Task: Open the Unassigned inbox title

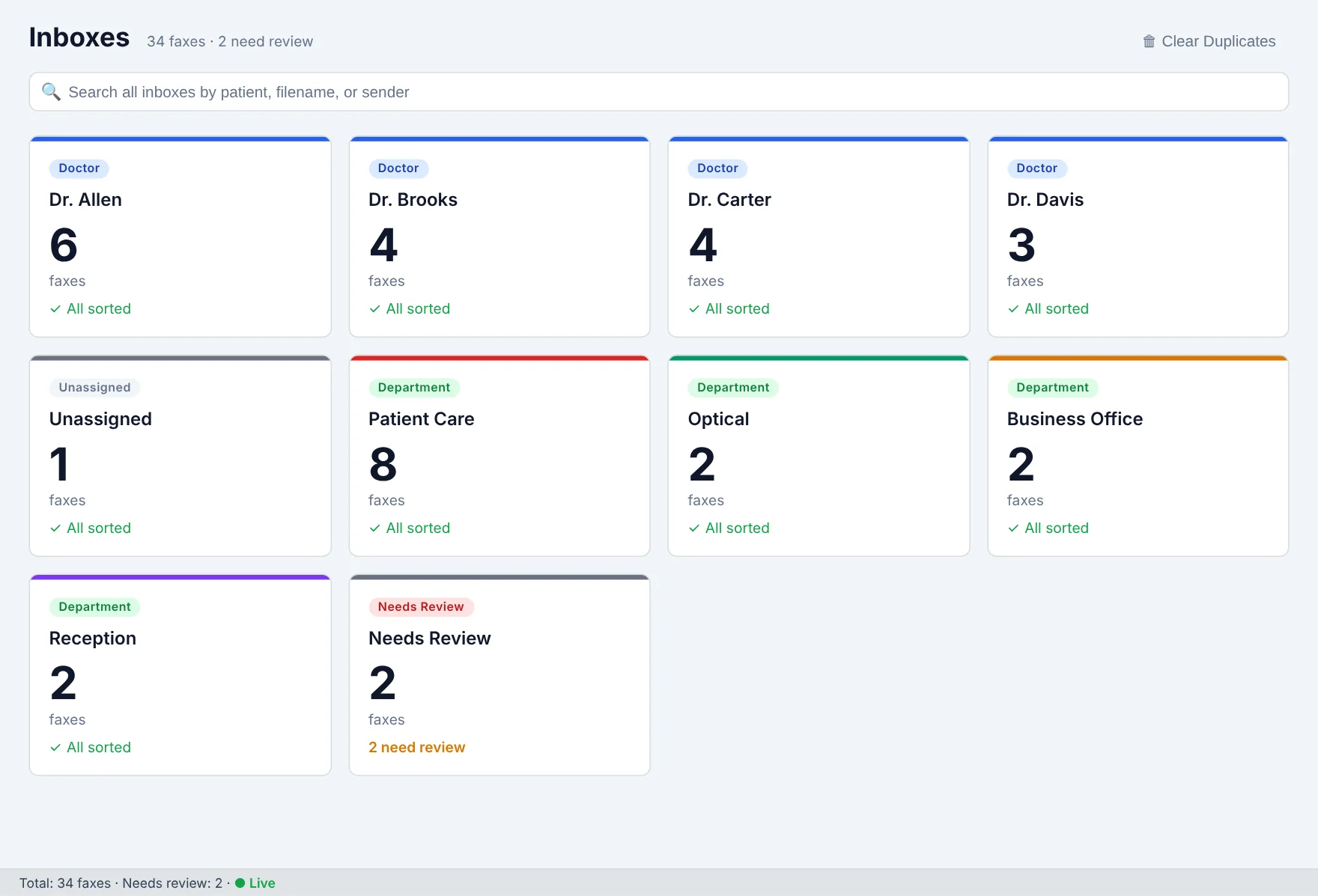Action: [100, 419]
